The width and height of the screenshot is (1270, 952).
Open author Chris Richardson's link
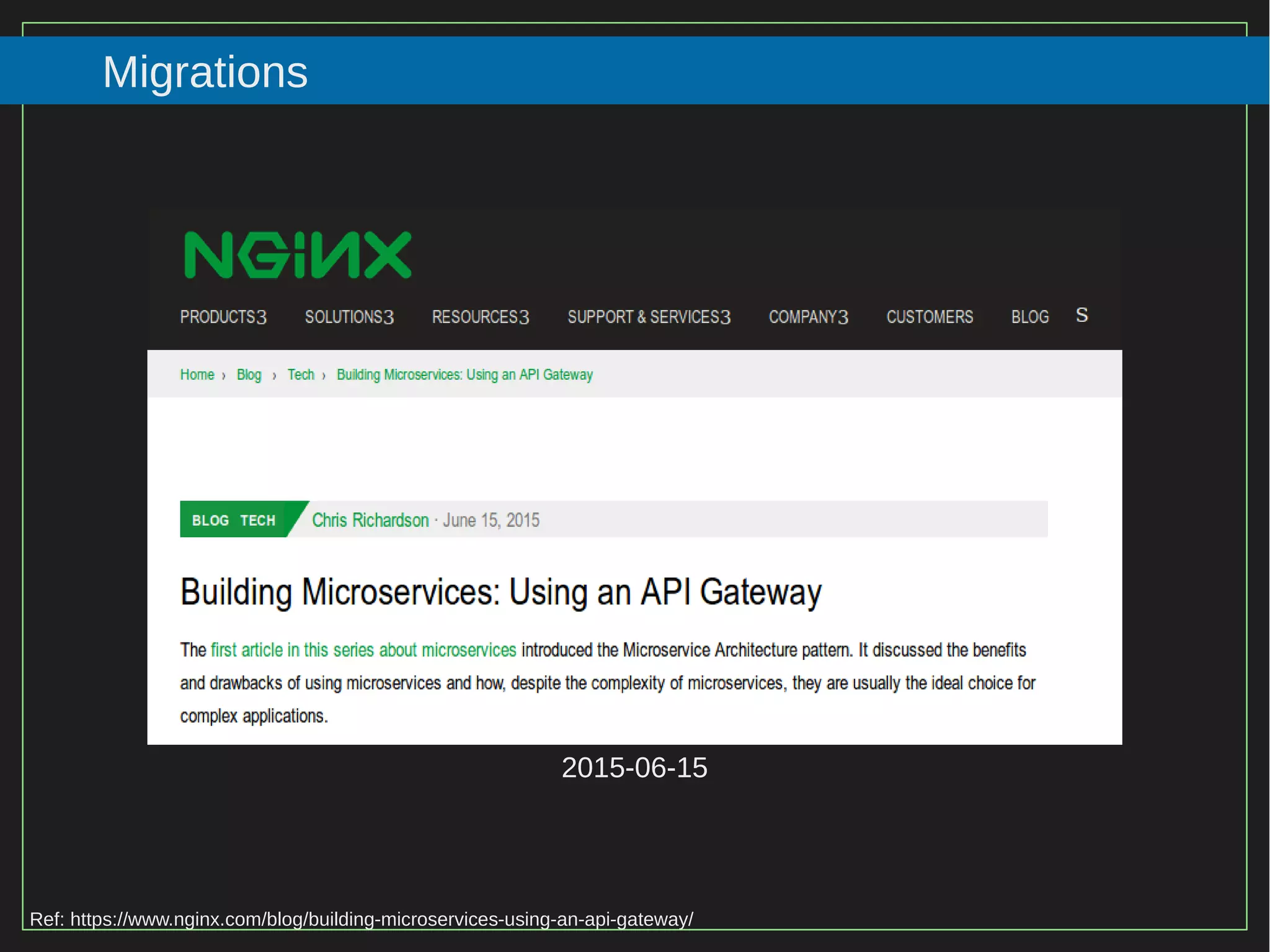tap(370, 520)
